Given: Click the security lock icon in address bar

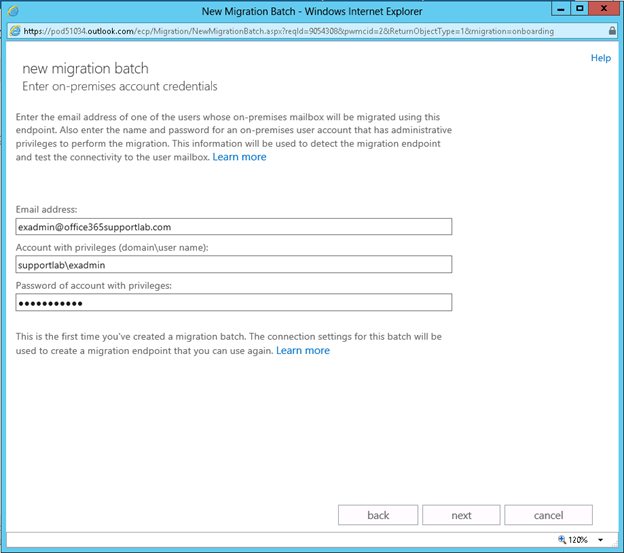Looking at the screenshot, I should [x=612, y=31].
